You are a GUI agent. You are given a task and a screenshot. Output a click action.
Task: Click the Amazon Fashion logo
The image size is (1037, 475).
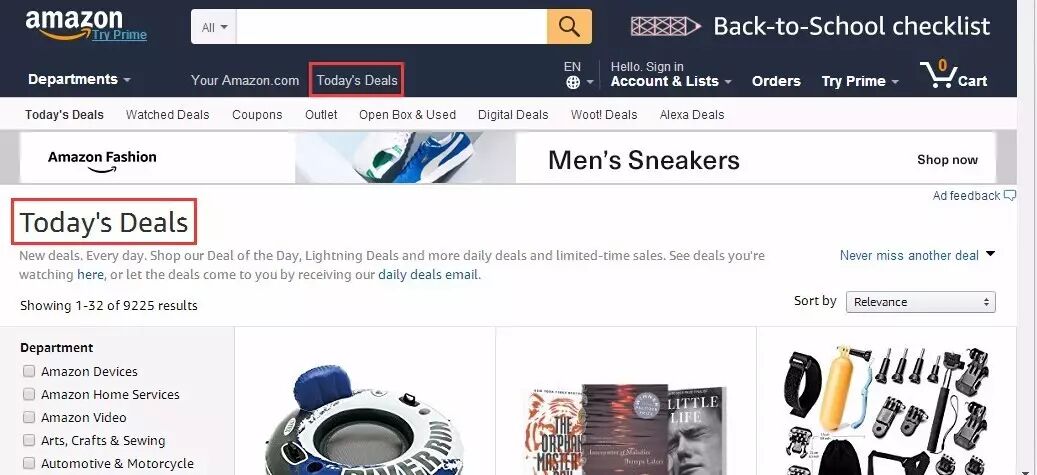[x=102, y=160]
